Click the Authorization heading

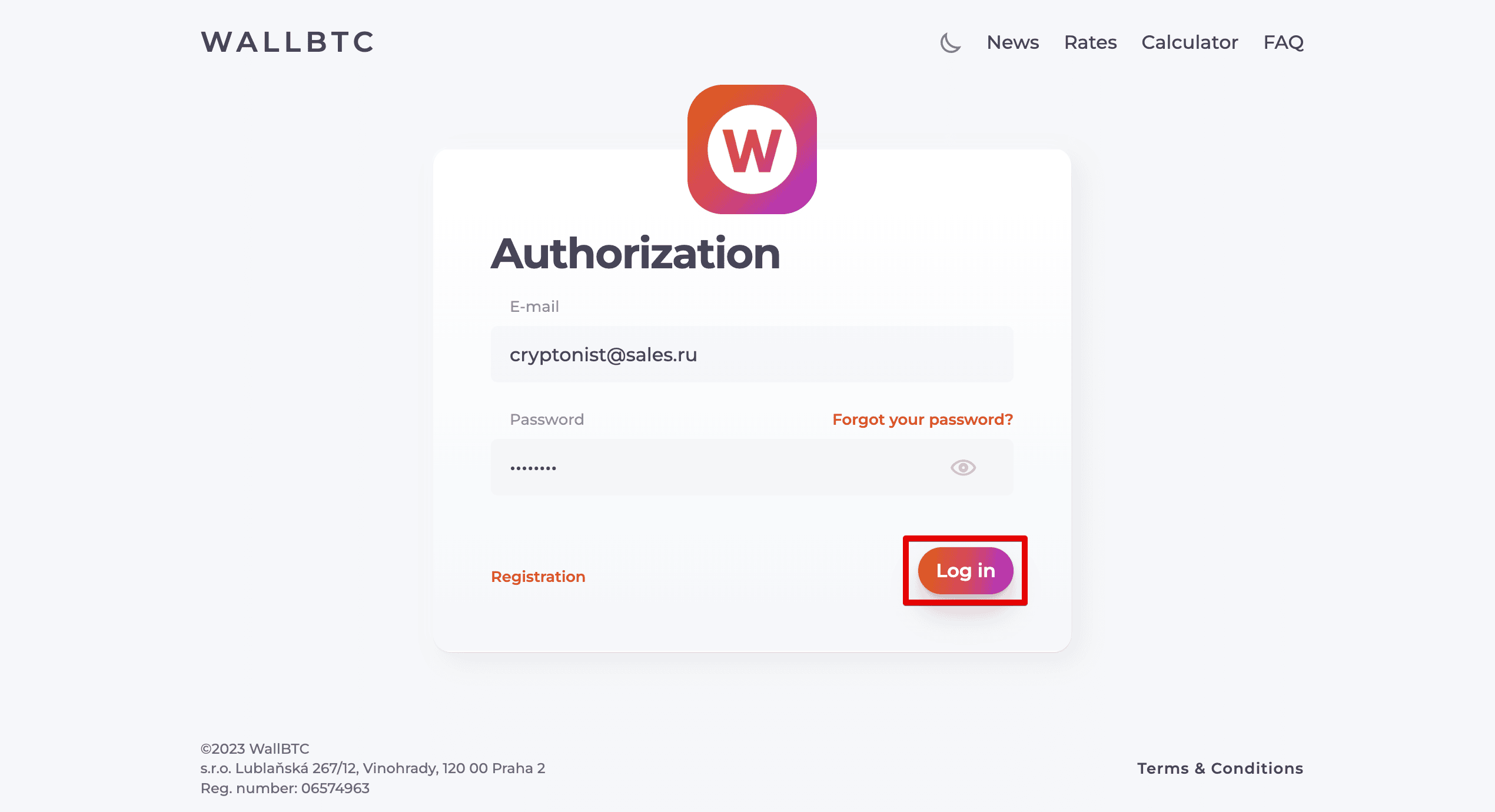click(636, 254)
